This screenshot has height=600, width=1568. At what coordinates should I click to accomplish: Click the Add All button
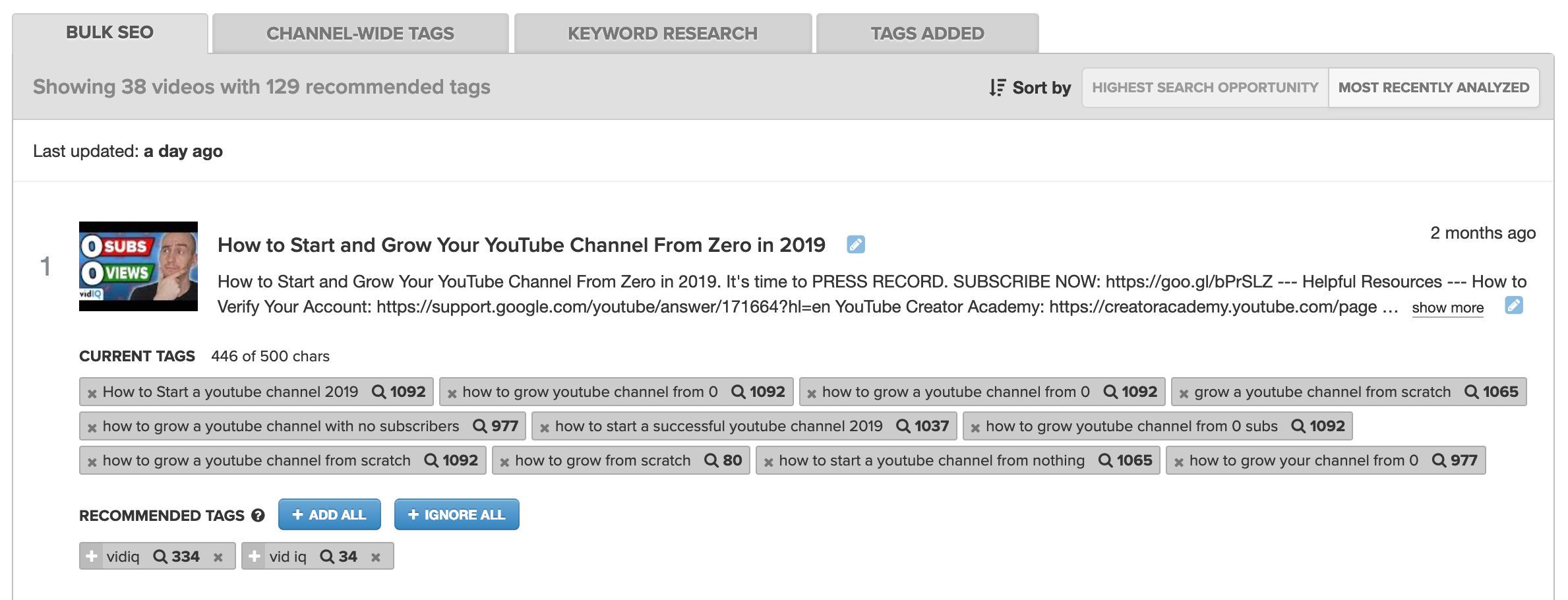pyautogui.click(x=329, y=514)
